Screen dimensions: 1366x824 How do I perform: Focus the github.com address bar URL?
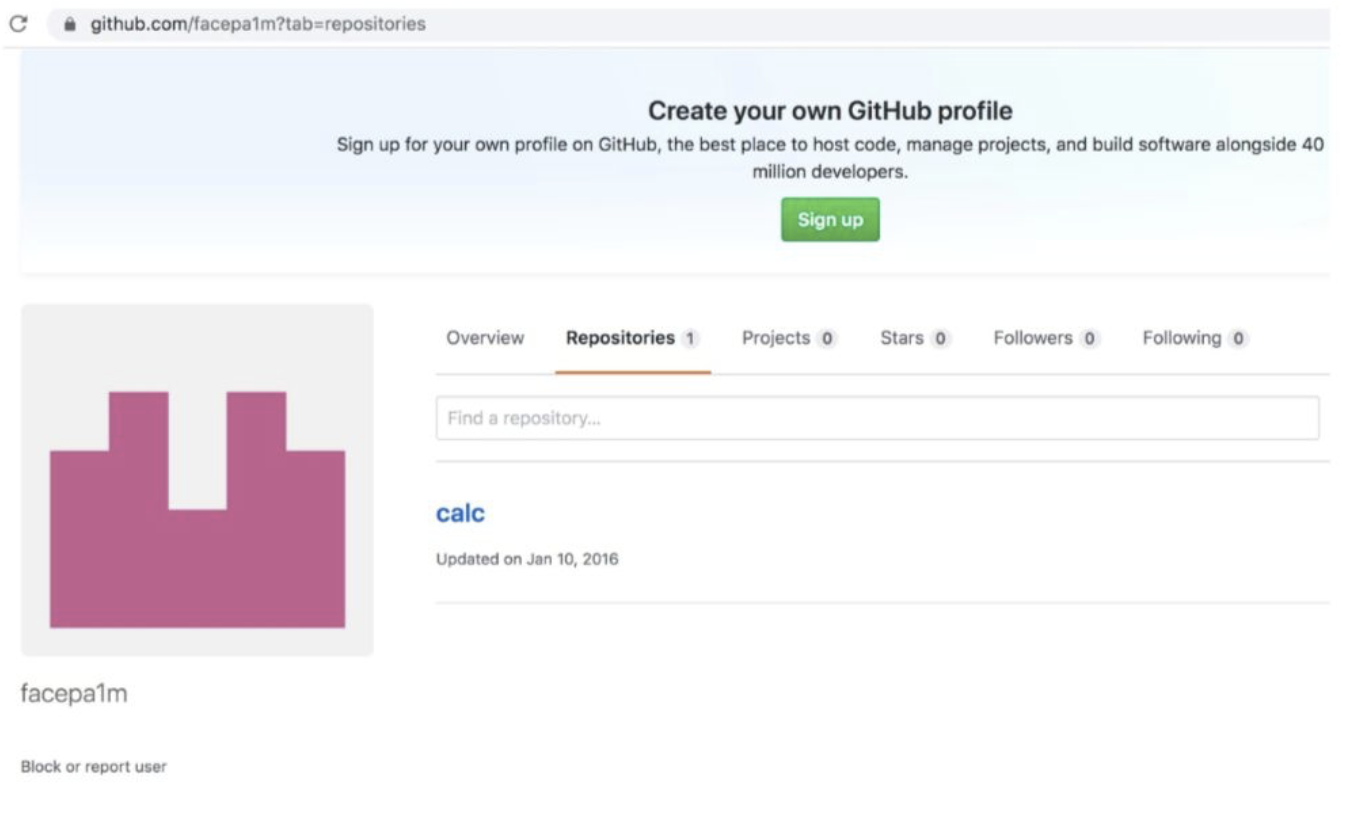[x=258, y=25]
